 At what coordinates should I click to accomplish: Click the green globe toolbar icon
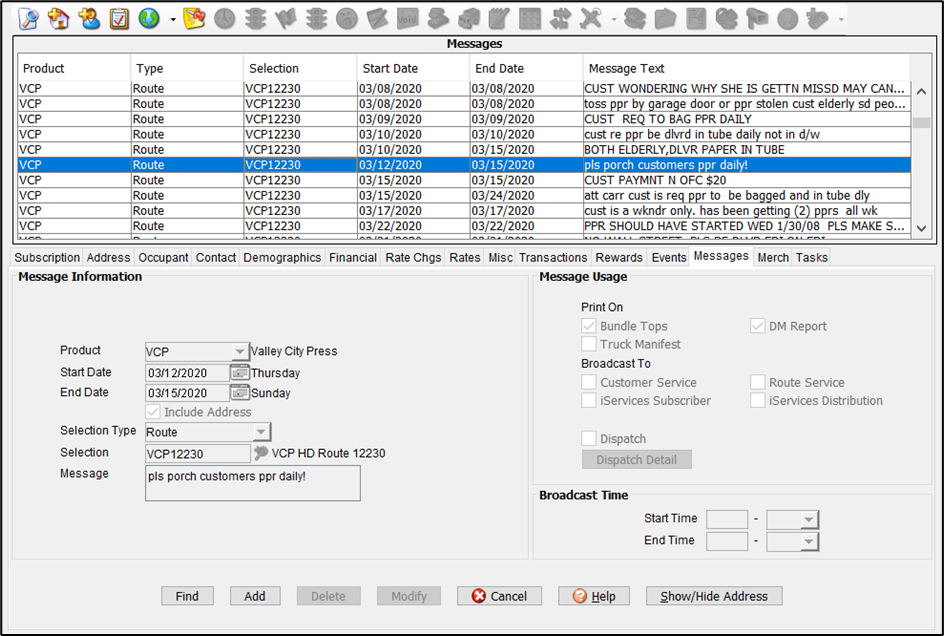149,18
